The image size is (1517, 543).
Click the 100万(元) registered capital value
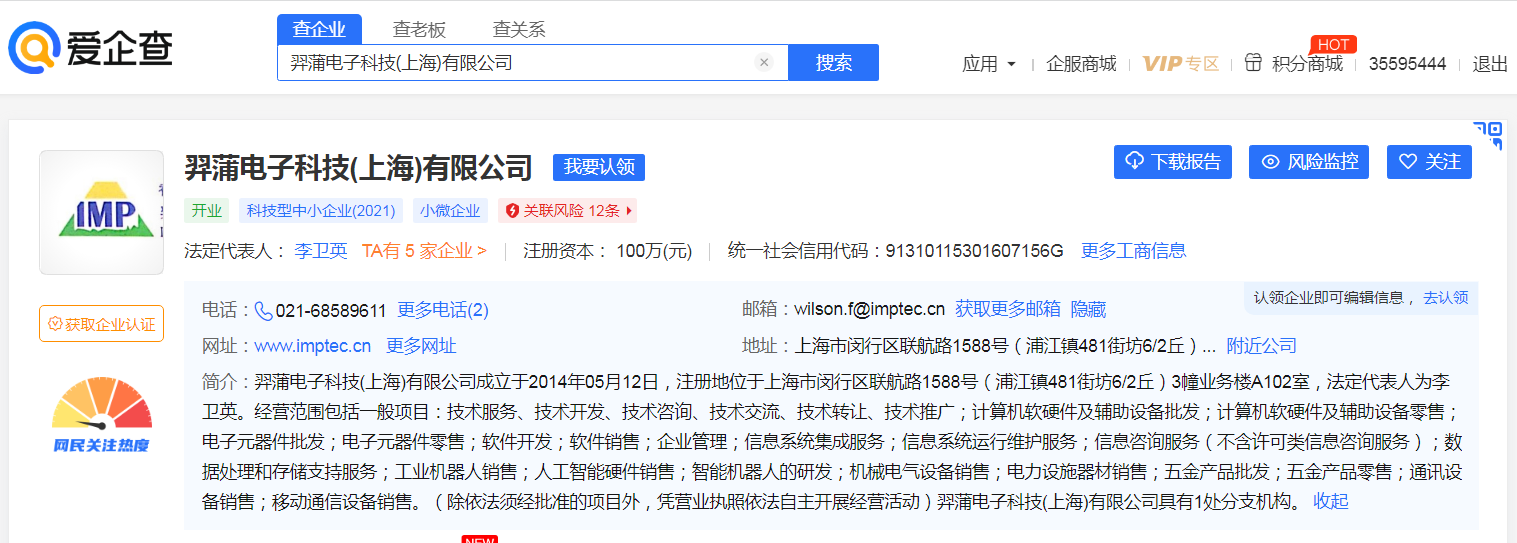pyautogui.click(x=654, y=251)
